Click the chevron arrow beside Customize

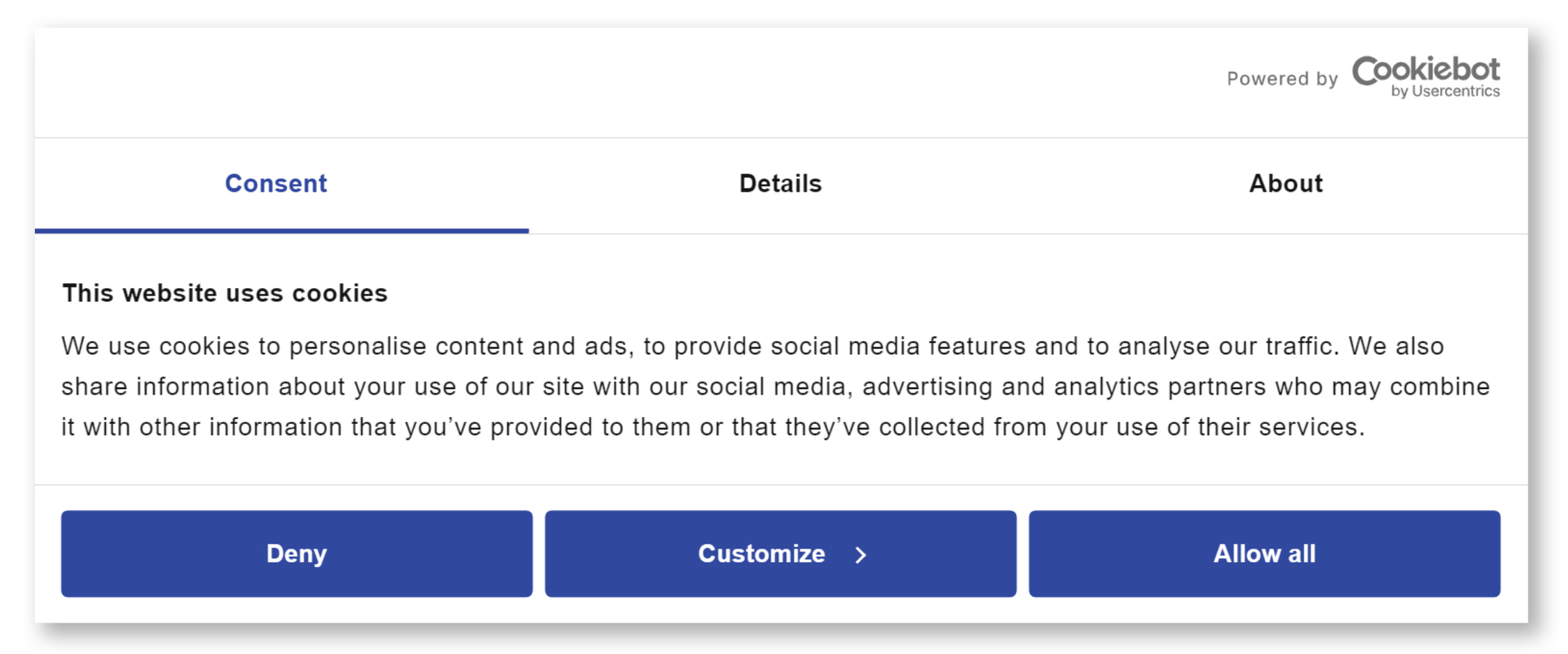point(861,554)
